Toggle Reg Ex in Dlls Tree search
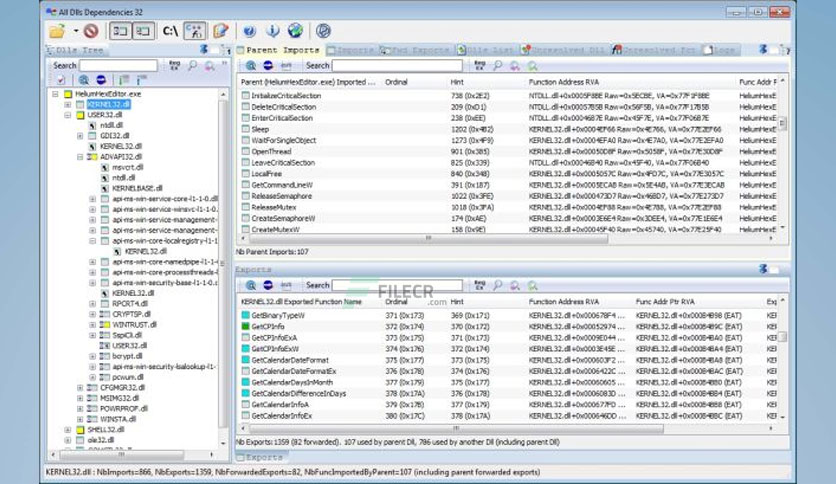Screen dimensions: 836x484 [174, 66]
